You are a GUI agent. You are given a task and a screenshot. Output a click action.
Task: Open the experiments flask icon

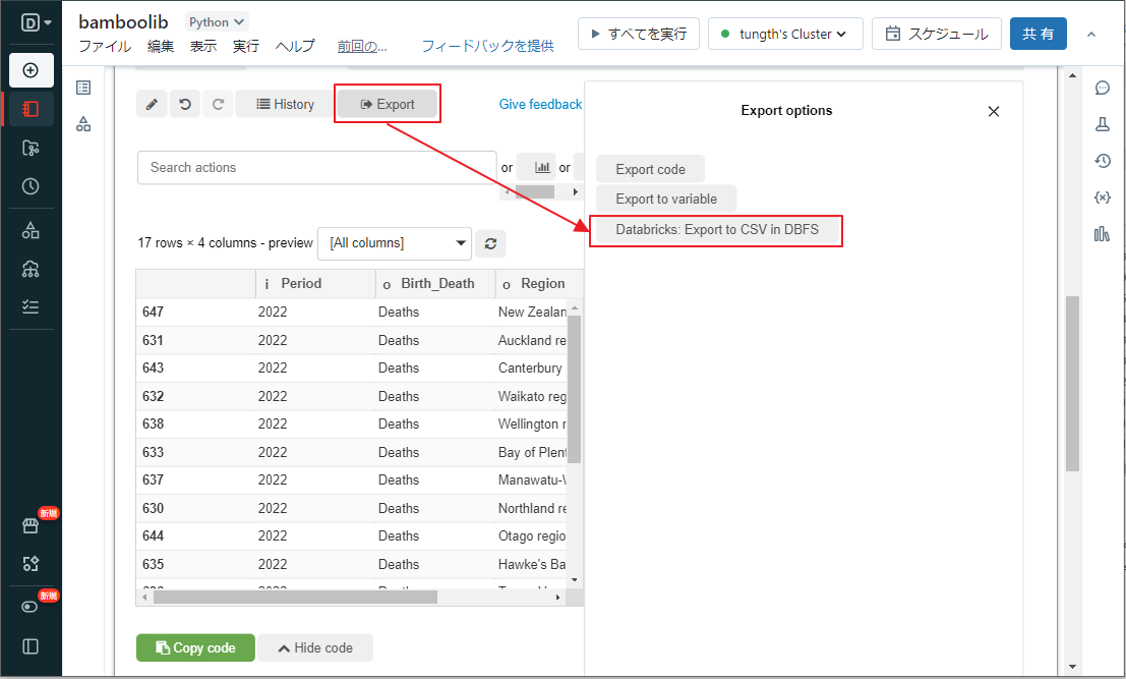pyautogui.click(x=1102, y=125)
